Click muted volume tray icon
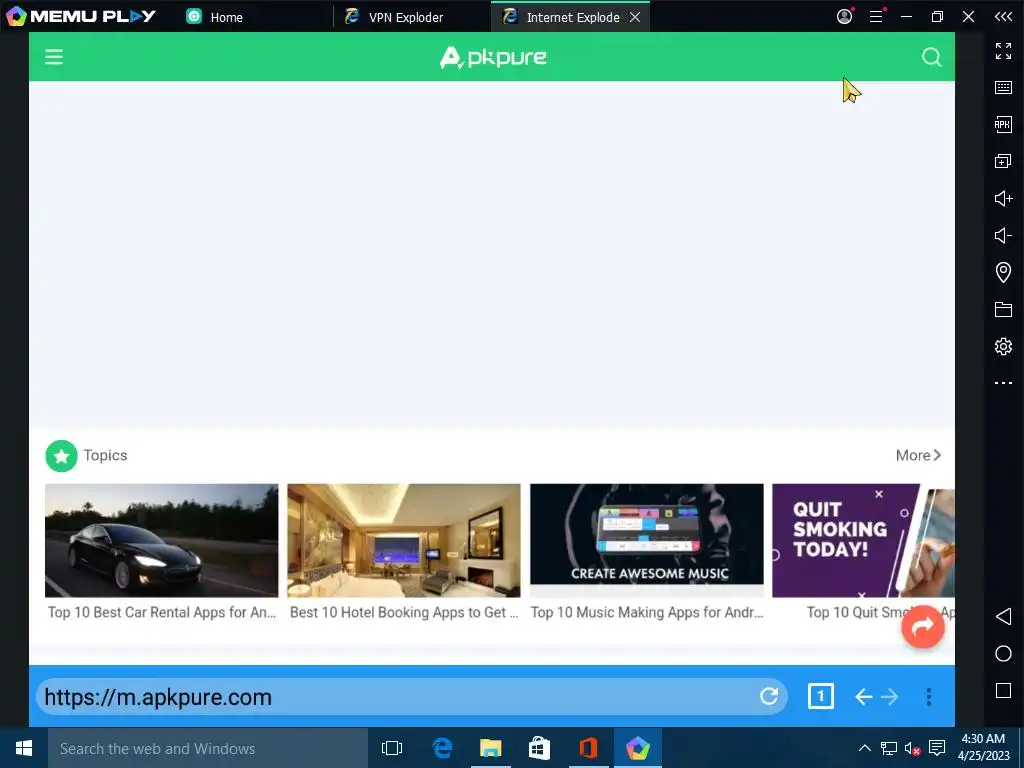The height and width of the screenshot is (768, 1024). click(912, 748)
